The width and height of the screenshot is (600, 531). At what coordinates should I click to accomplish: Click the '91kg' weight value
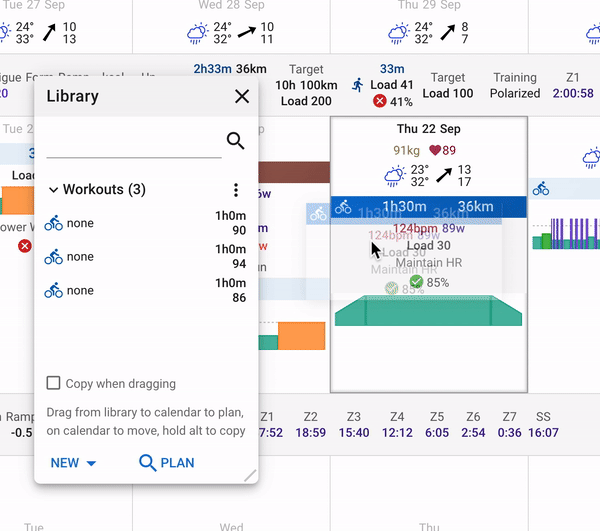tap(406, 150)
